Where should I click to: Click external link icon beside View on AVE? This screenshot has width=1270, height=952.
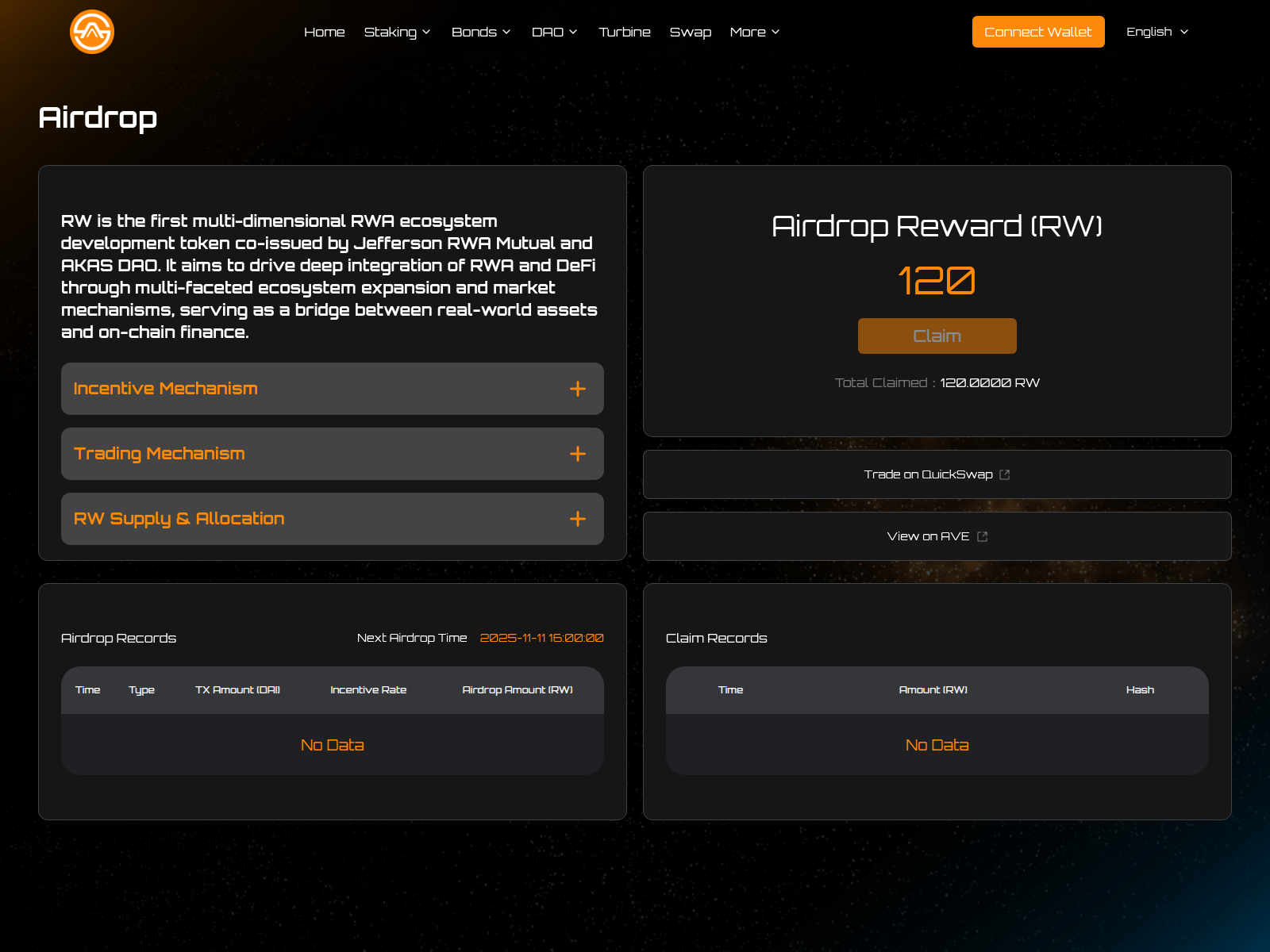point(982,536)
